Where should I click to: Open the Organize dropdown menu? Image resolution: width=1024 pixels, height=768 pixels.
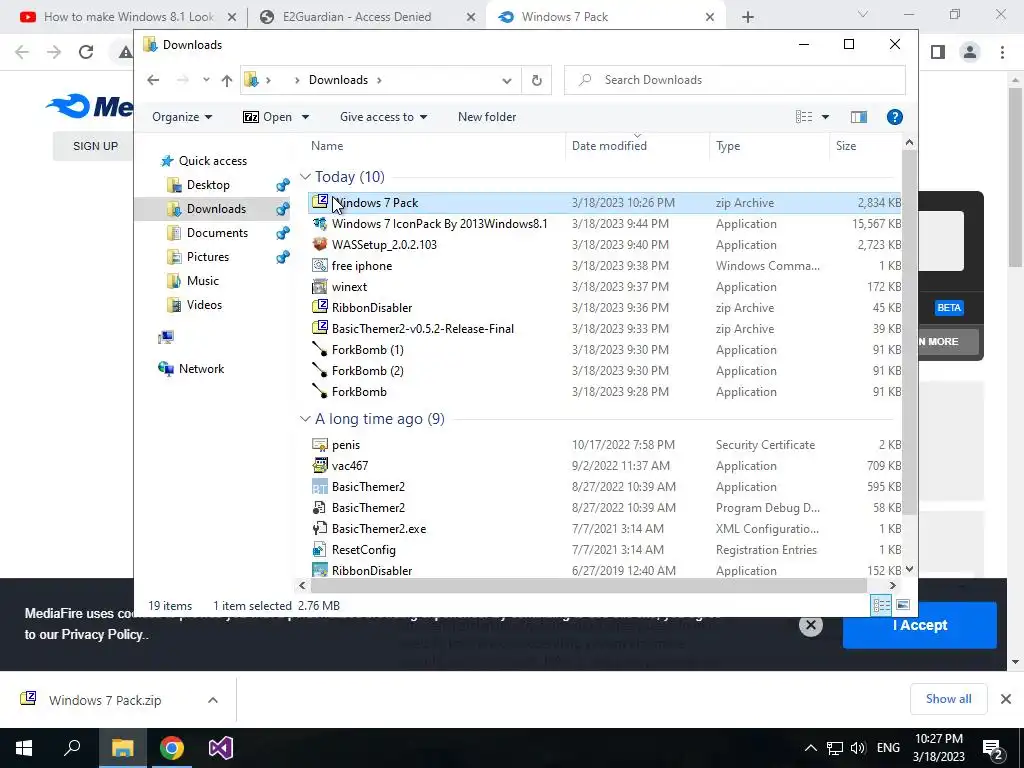[182, 117]
